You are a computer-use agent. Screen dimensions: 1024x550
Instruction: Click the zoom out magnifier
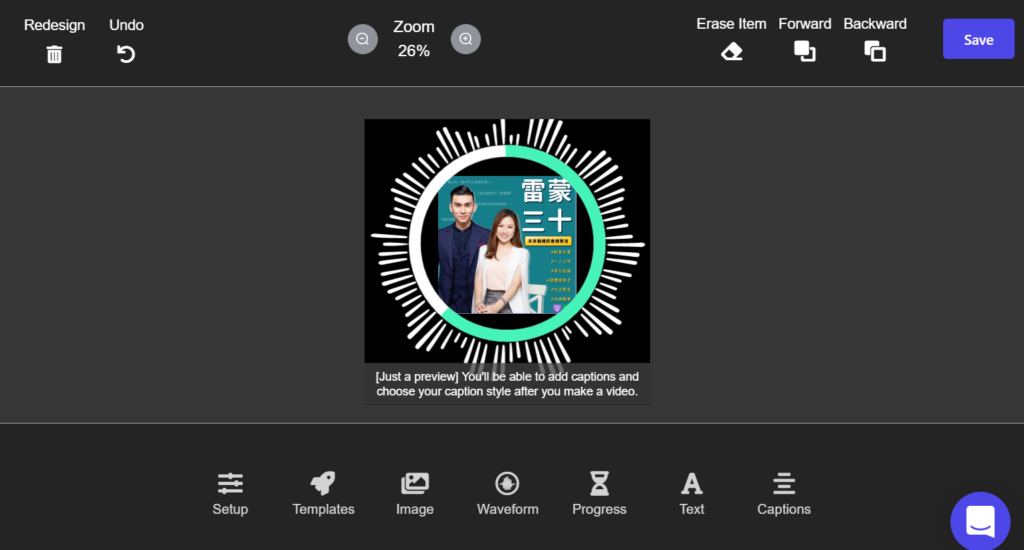click(x=362, y=39)
